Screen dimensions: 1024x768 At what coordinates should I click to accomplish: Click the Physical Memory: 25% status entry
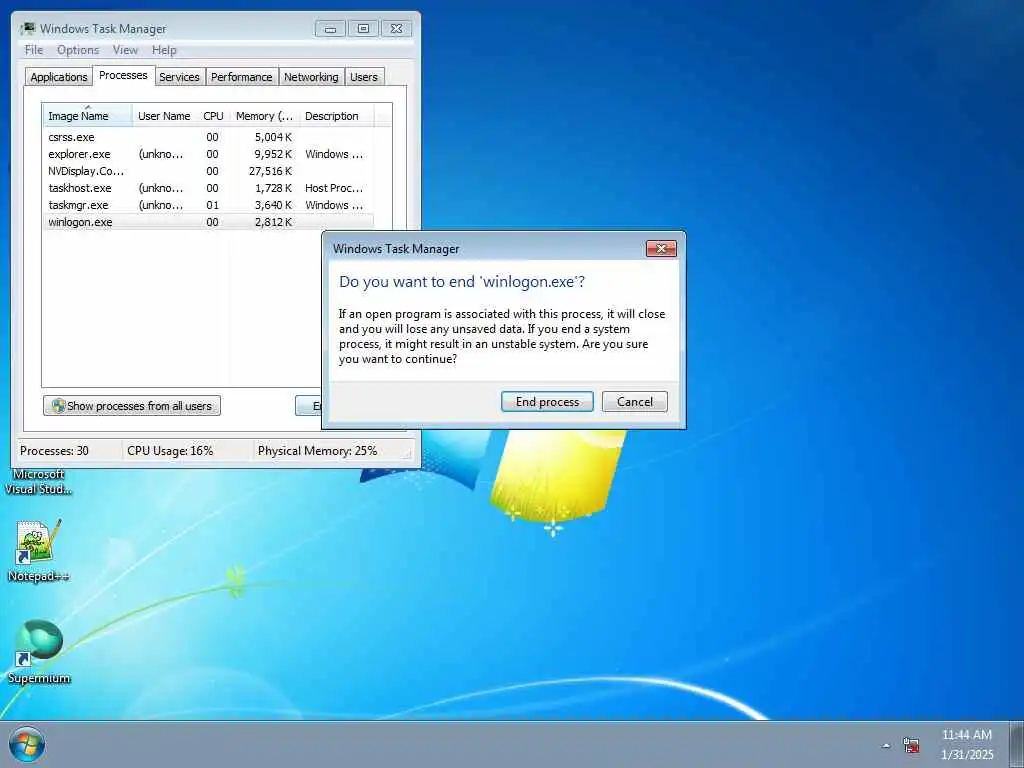click(x=317, y=451)
